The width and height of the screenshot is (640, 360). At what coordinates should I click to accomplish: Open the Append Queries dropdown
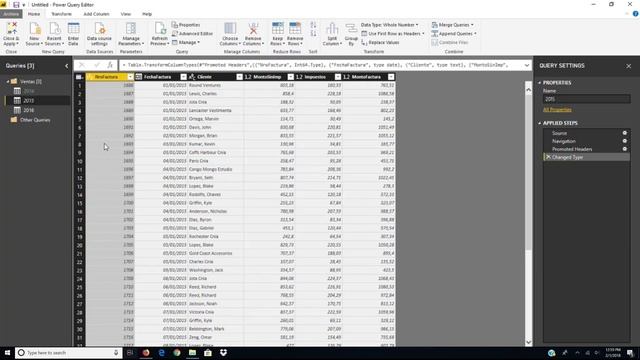tap(454, 33)
